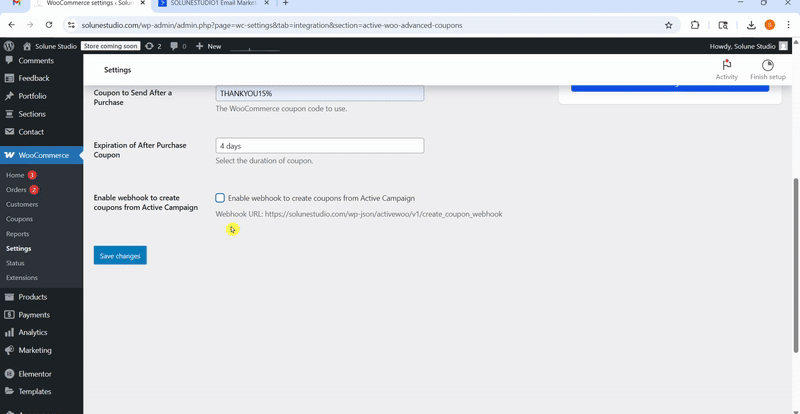Image resolution: width=800 pixels, height=414 pixels.
Task: Click Store coming soon badge
Action: [x=110, y=46]
